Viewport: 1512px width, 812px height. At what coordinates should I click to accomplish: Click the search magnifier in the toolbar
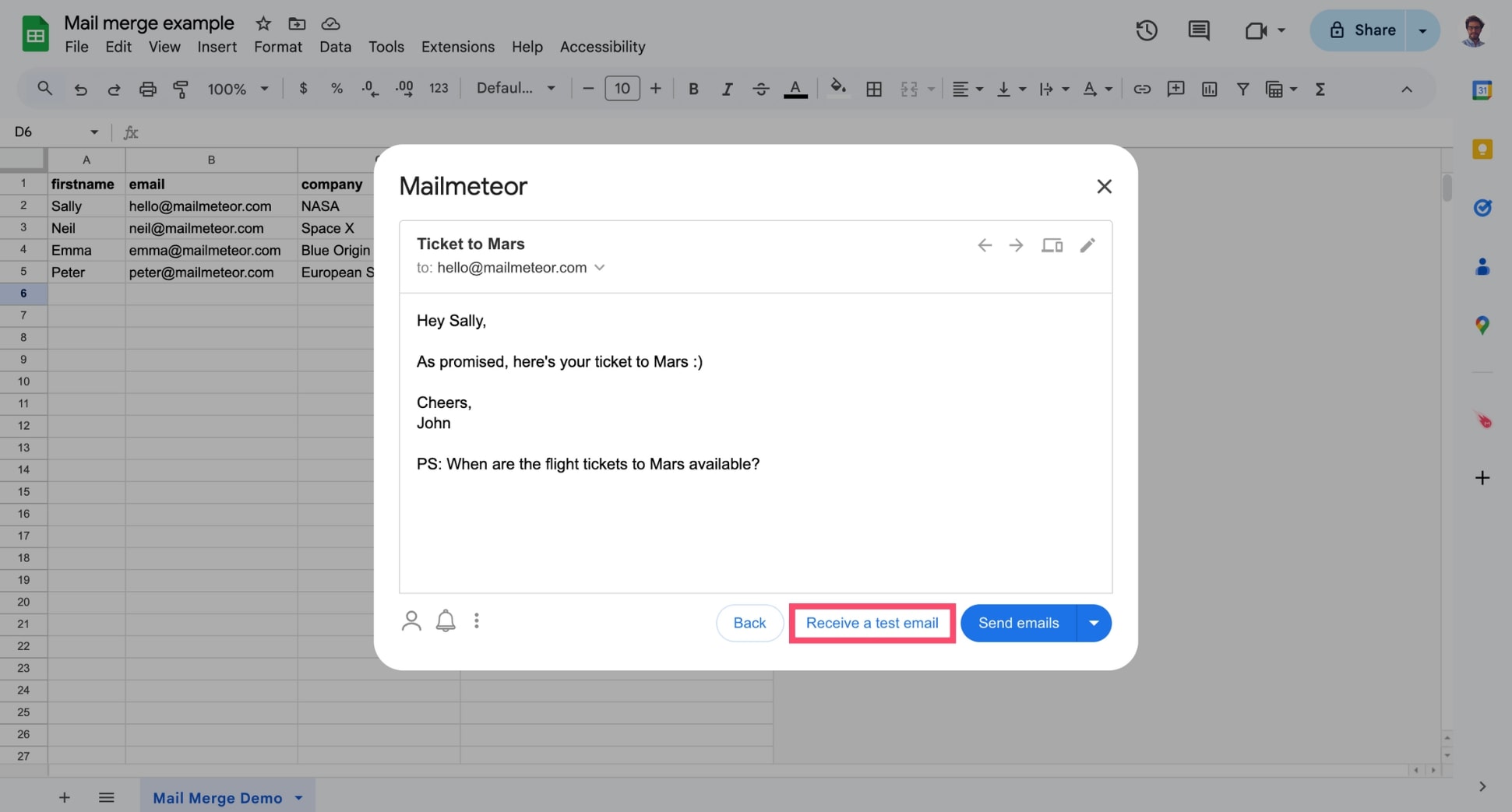[44, 89]
